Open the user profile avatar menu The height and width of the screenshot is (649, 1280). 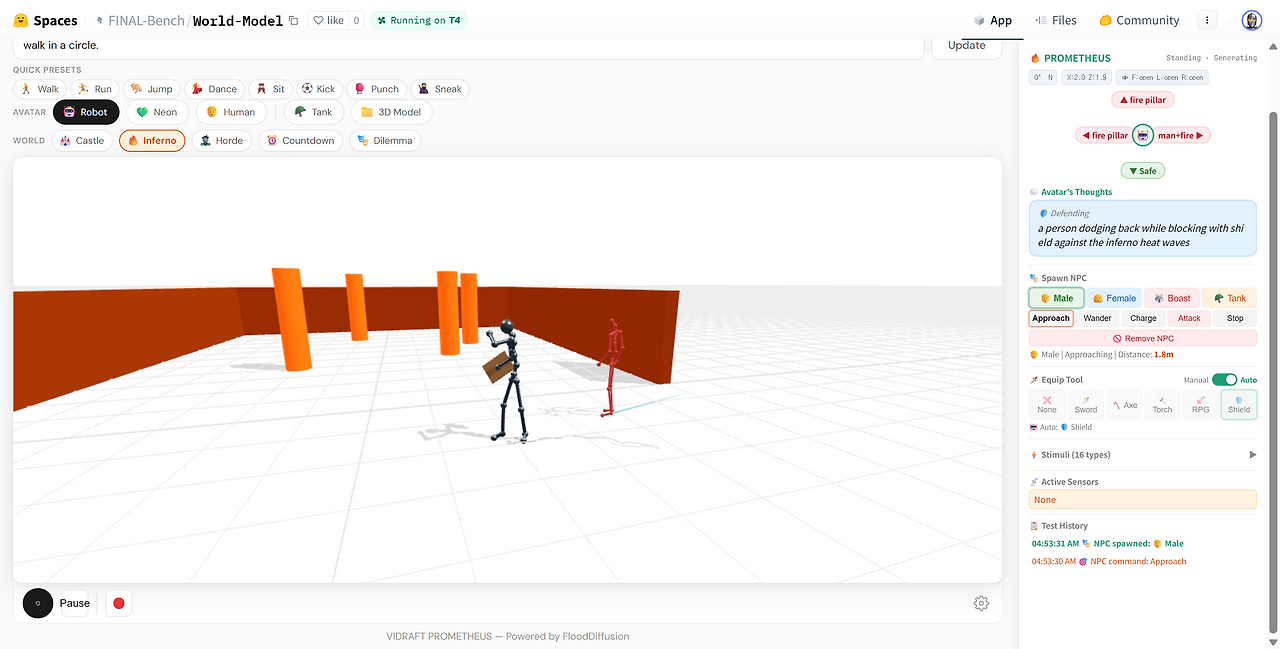tap(1252, 20)
